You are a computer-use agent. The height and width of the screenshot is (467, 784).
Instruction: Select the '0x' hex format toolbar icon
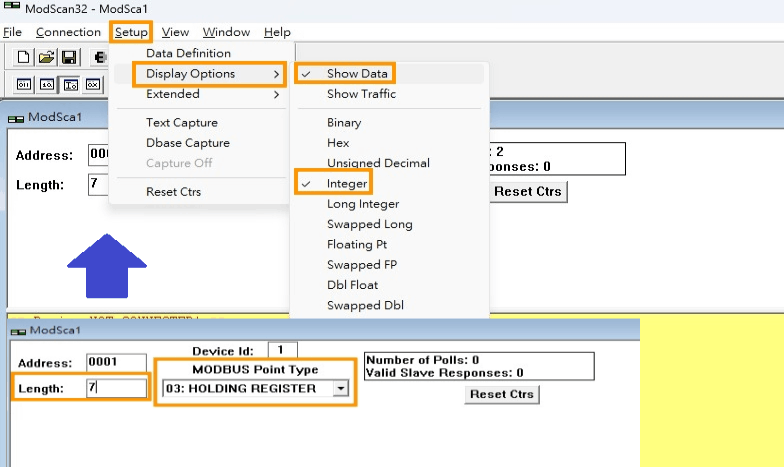pos(92,84)
